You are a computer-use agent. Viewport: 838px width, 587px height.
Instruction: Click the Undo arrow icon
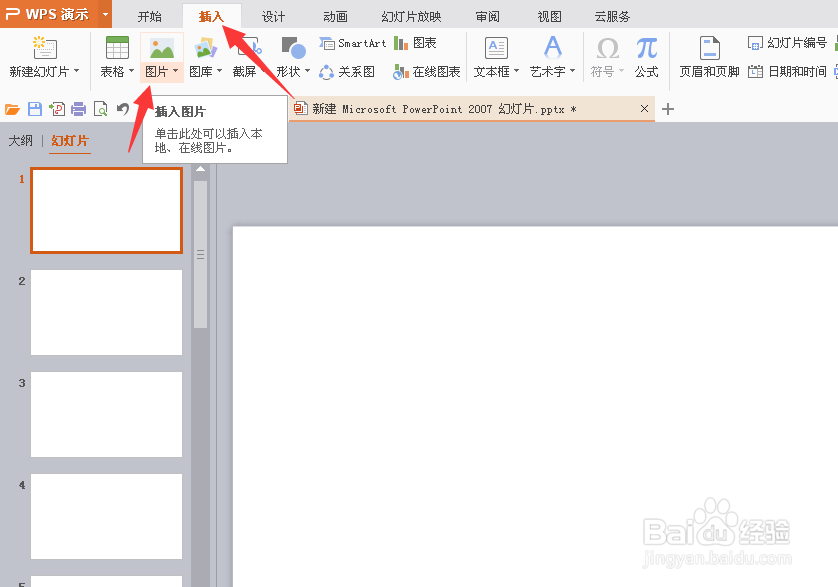(123, 109)
